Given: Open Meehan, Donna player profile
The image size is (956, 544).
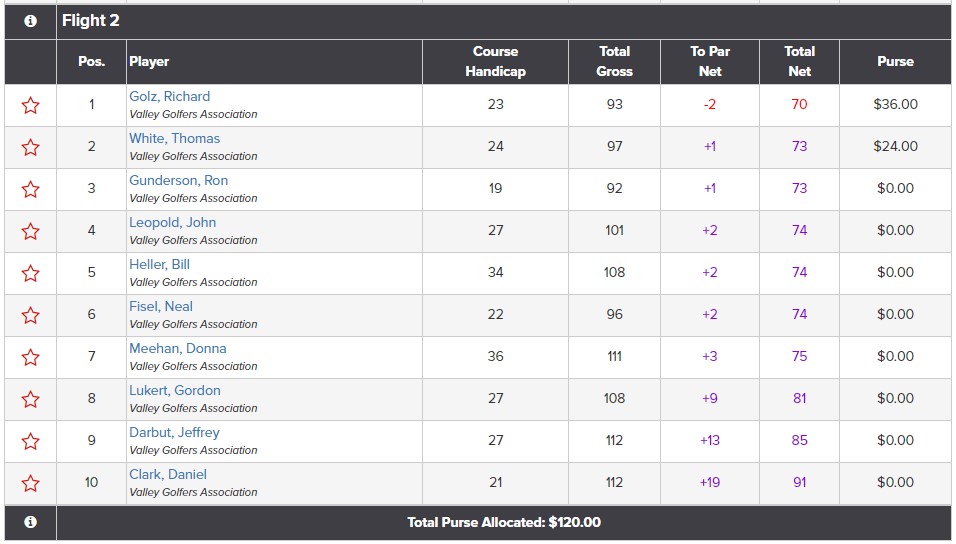Looking at the screenshot, I should [177, 348].
